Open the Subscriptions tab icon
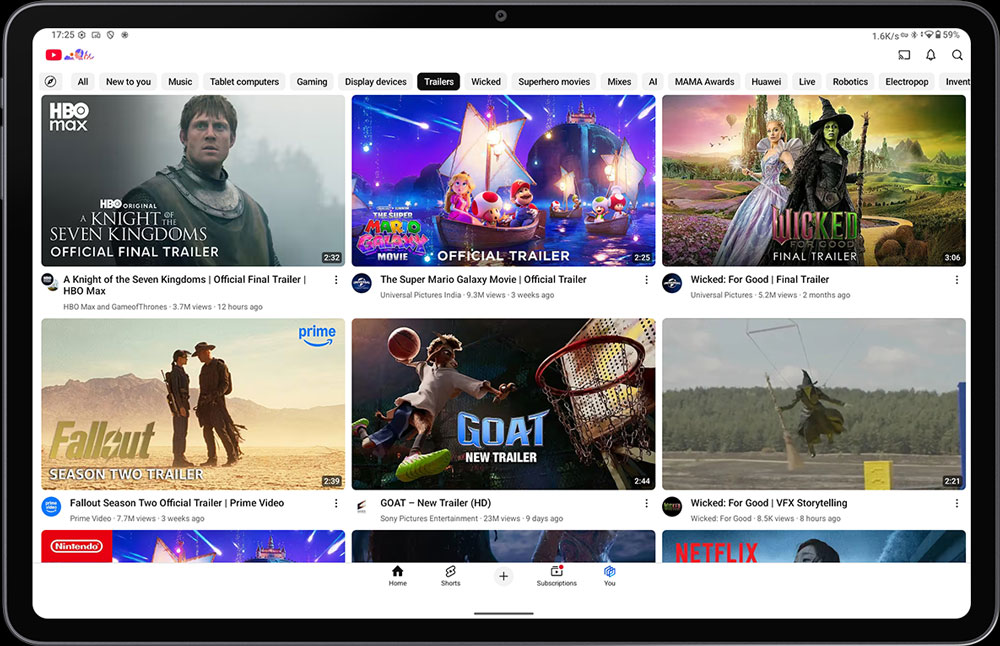1000x646 pixels. pos(557,575)
